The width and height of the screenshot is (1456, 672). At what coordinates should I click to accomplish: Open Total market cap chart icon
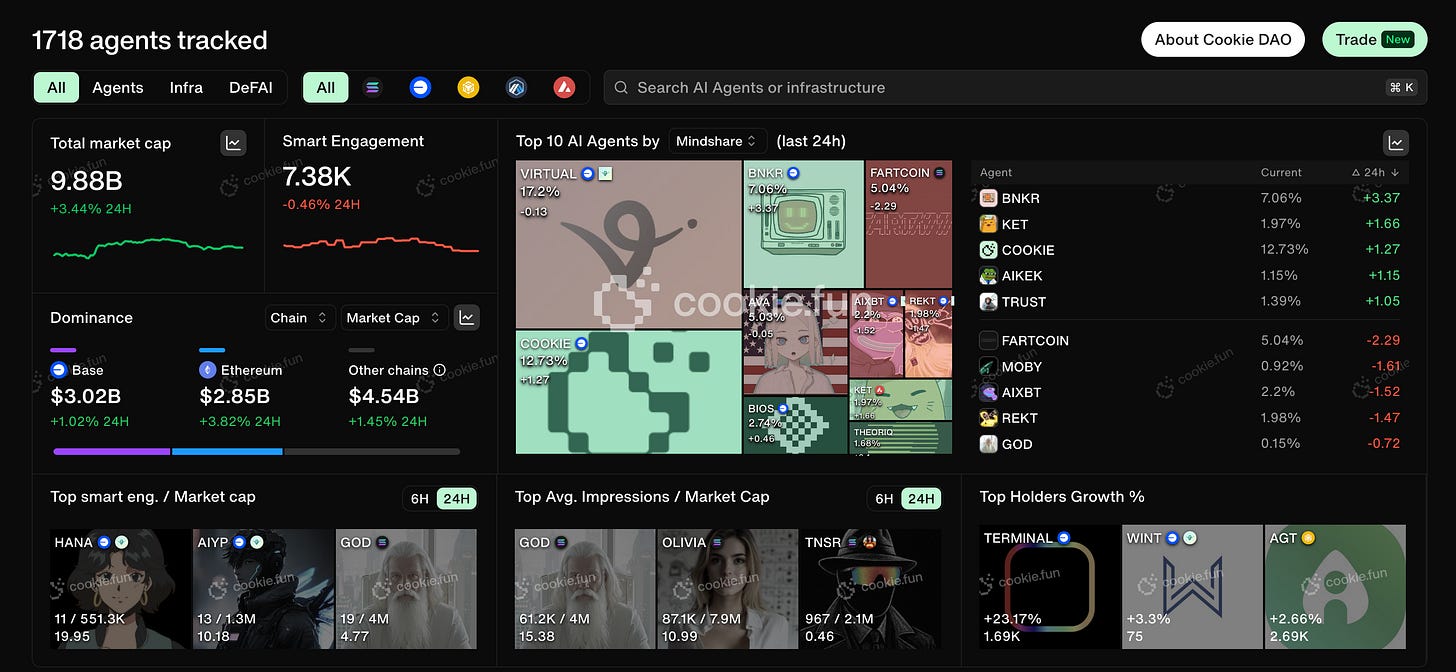(233, 143)
